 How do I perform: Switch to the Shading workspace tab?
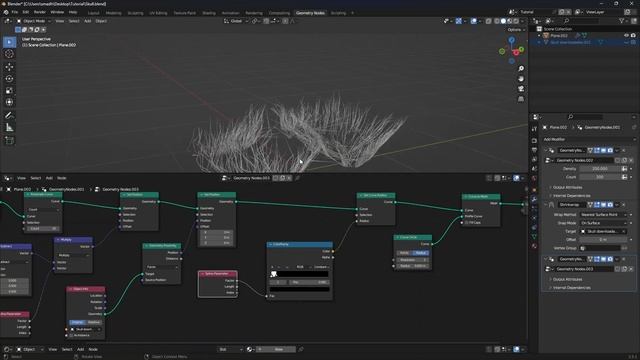(209, 13)
